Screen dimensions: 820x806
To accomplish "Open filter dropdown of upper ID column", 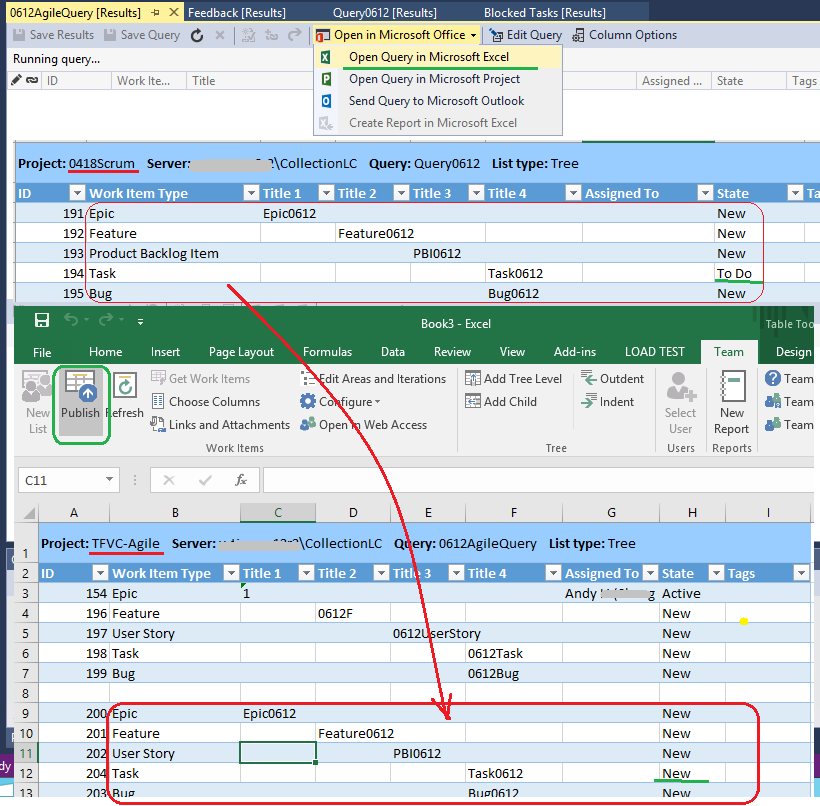I will point(77,194).
